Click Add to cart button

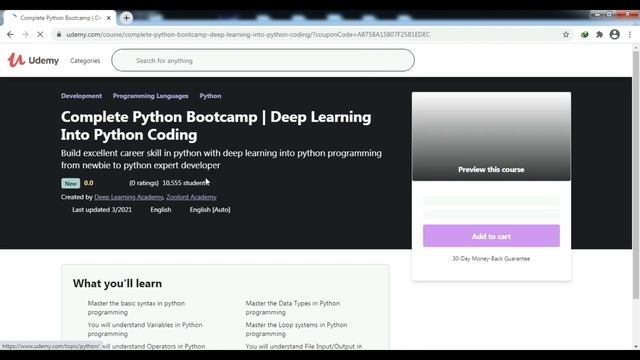pyautogui.click(x=491, y=236)
